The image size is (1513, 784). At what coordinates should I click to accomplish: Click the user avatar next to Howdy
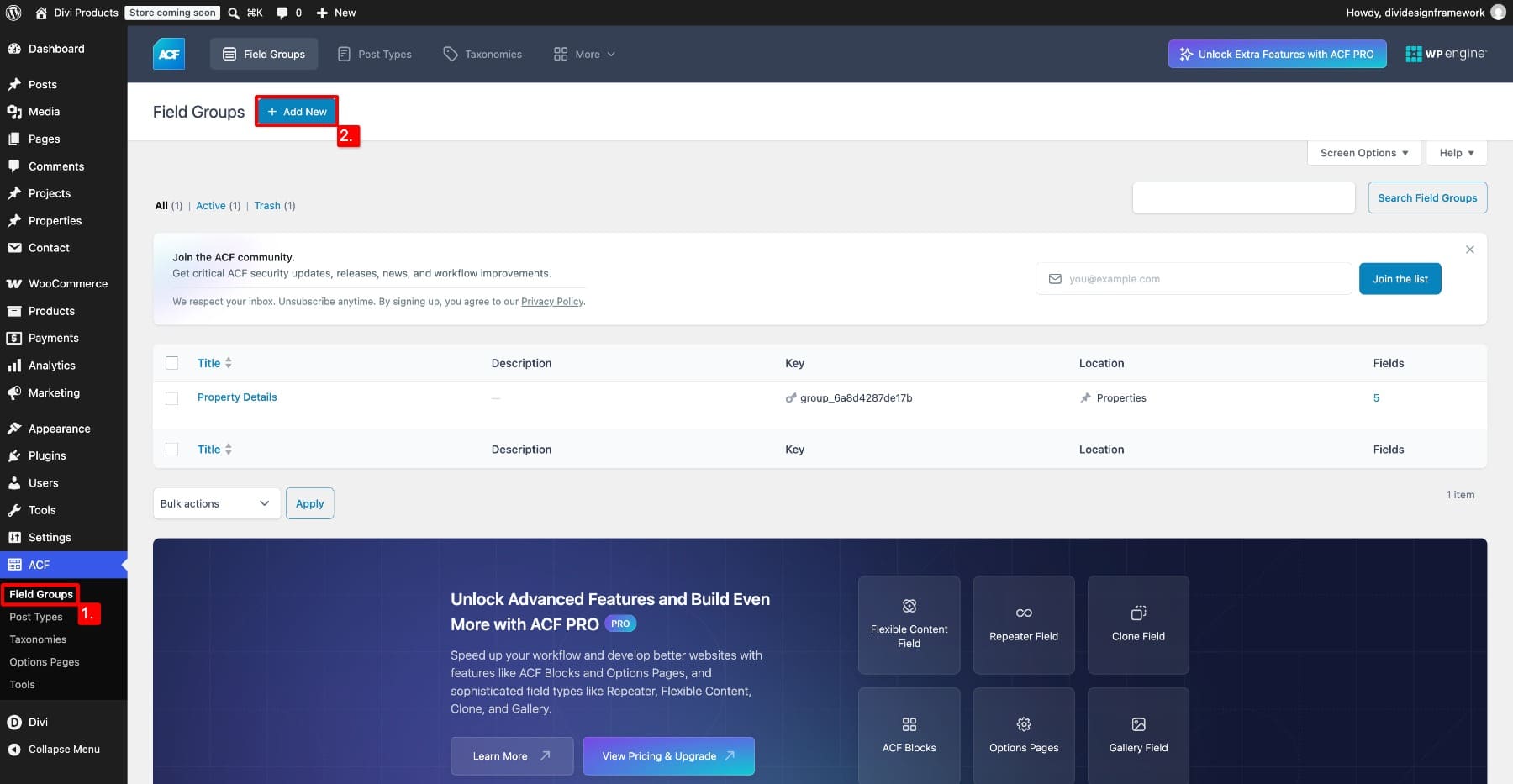coord(1498,13)
